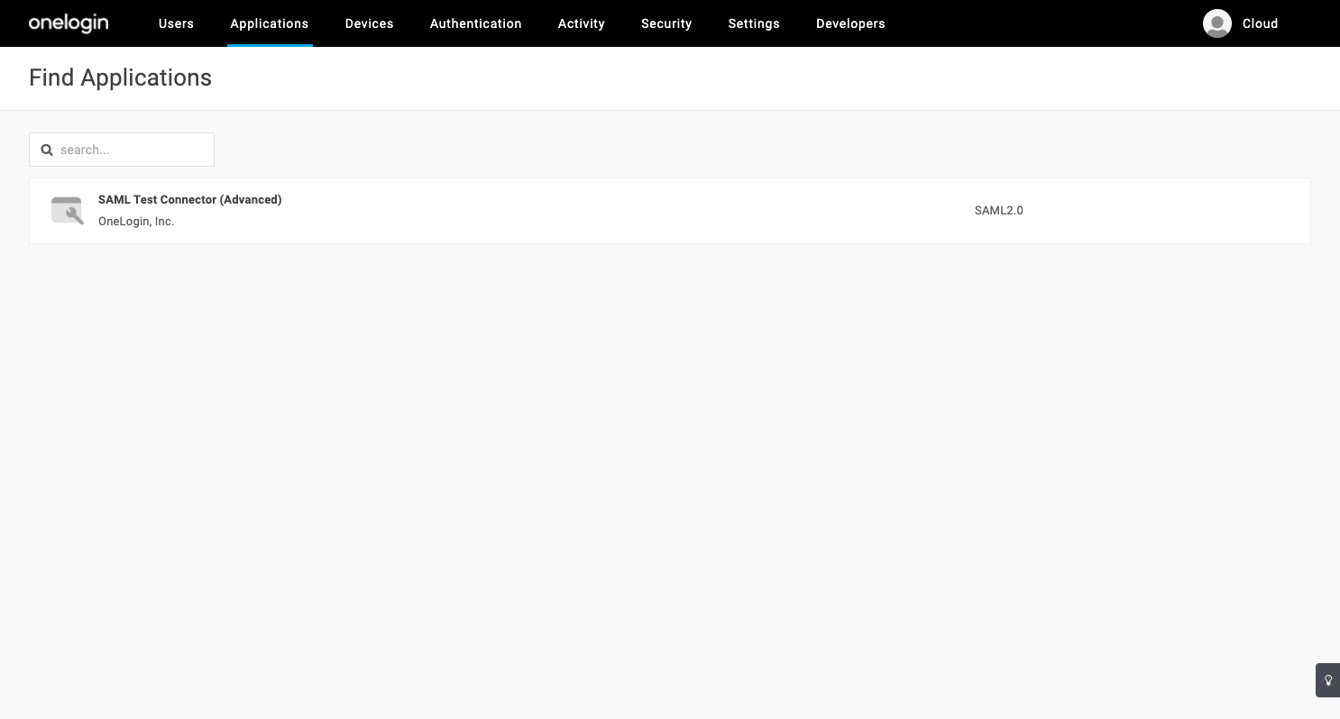This screenshot has height=719, width=1340.
Task: Click the Cloud account name
Action: [x=1260, y=23]
